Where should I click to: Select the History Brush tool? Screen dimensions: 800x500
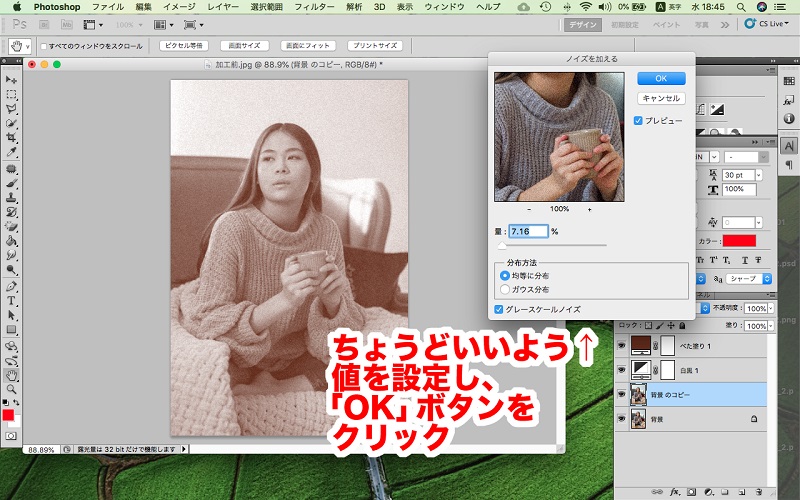(x=11, y=212)
